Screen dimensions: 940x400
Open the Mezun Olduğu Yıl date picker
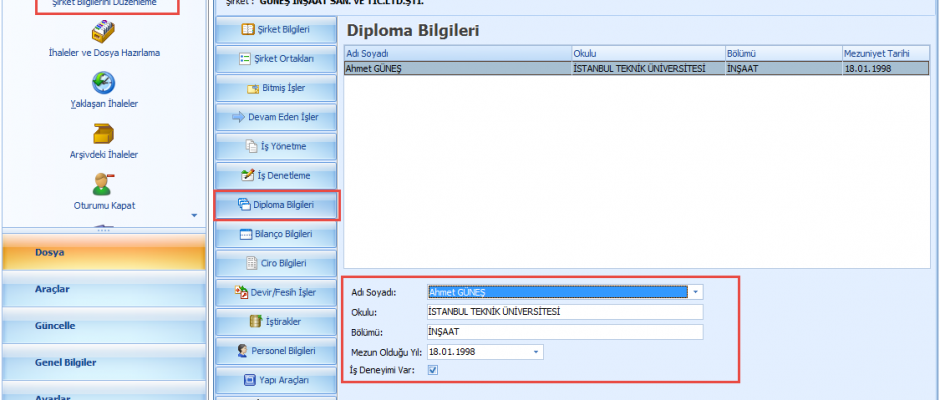[536, 352]
